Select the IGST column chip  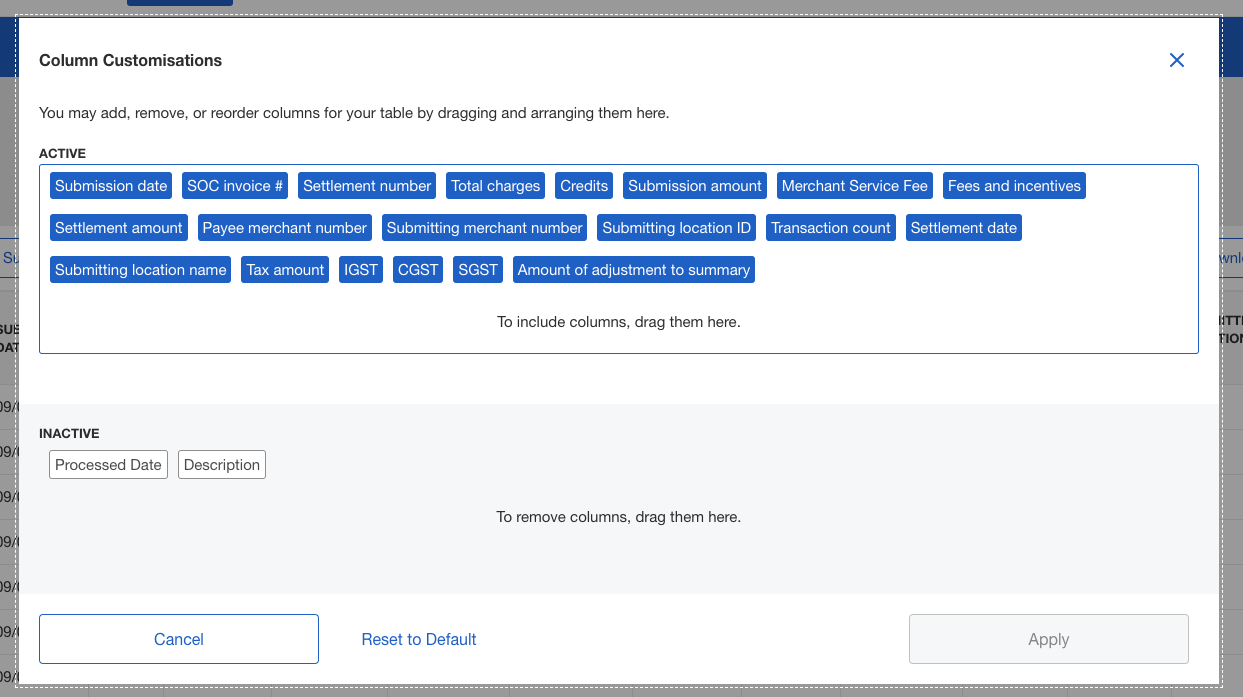click(x=360, y=269)
